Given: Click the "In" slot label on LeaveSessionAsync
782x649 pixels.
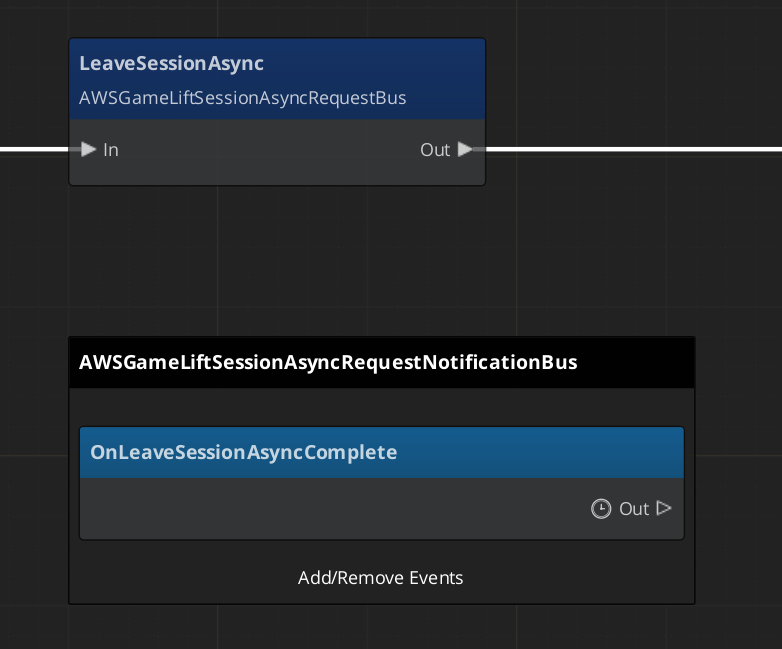Looking at the screenshot, I should (111, 150).
